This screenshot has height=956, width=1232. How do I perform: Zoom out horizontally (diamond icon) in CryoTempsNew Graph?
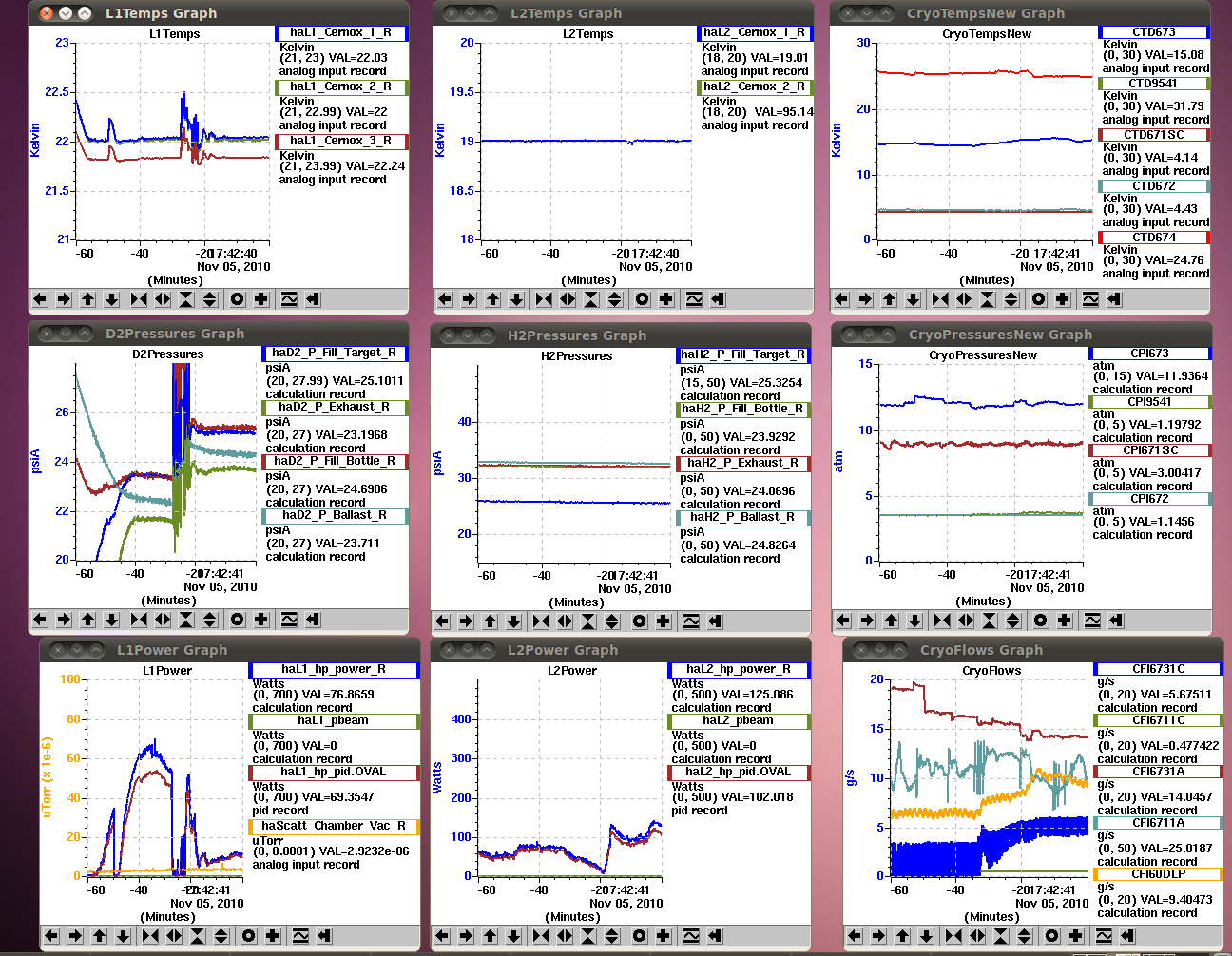coord(964,299)
